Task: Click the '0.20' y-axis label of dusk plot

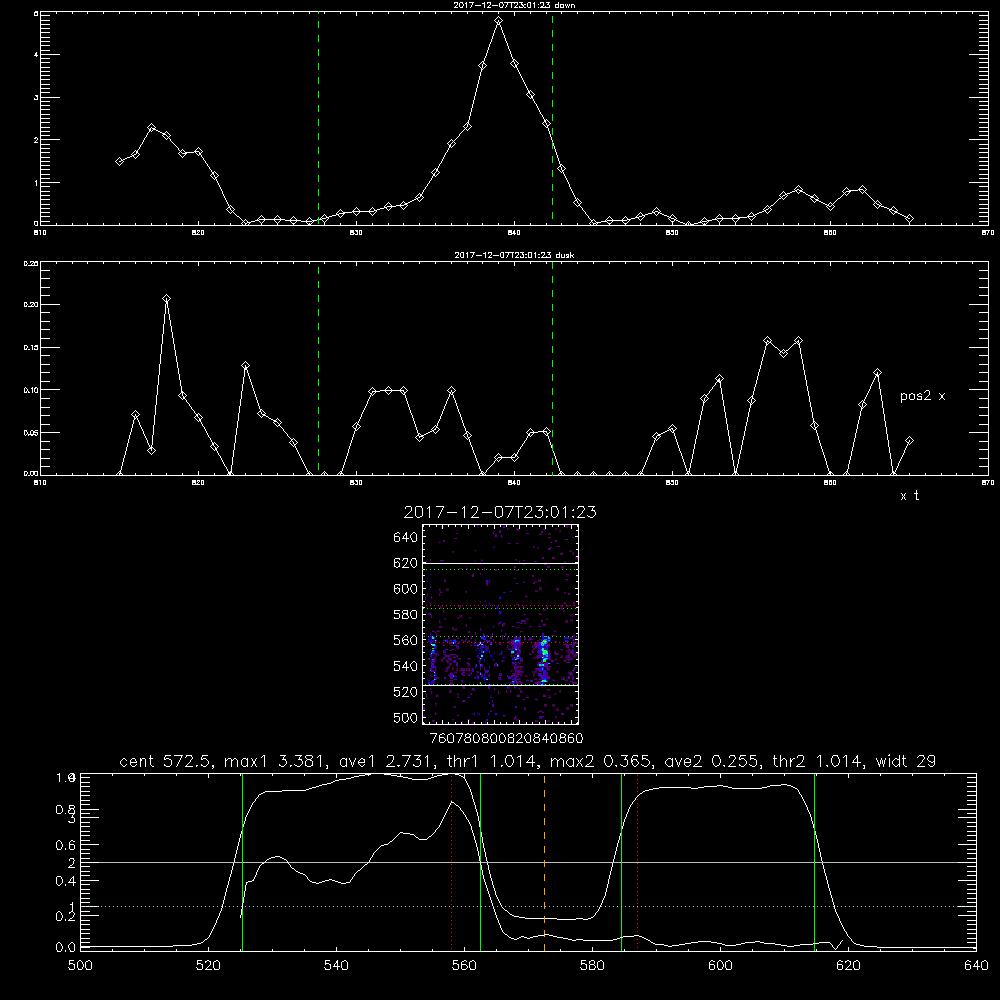Action: (x=31, y=305)
